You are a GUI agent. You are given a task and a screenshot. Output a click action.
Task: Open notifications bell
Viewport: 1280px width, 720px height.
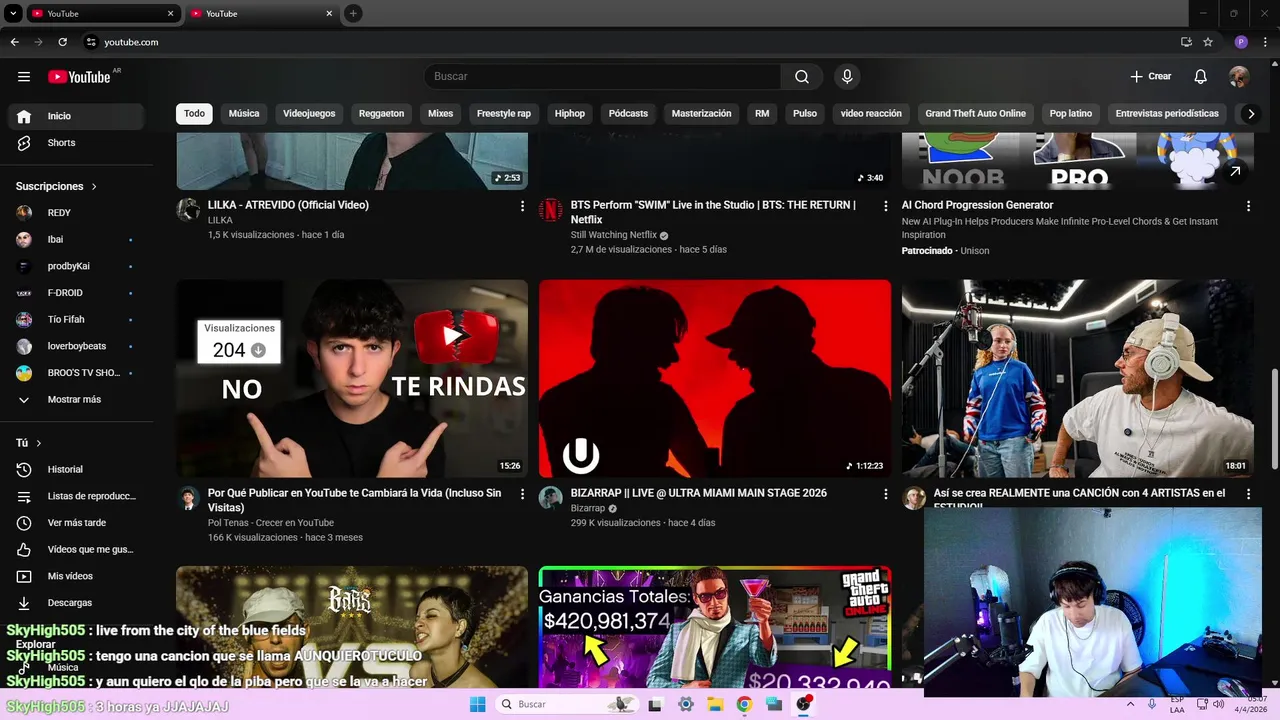coord(1200,77)
